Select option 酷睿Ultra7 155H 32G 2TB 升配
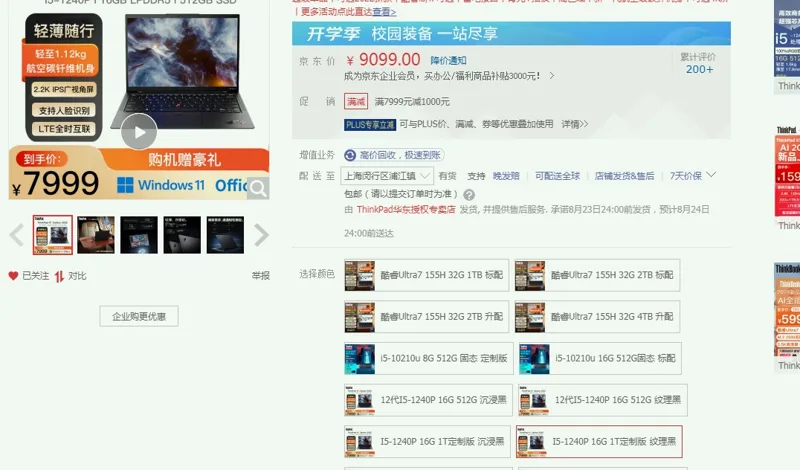 pos(426,317)
